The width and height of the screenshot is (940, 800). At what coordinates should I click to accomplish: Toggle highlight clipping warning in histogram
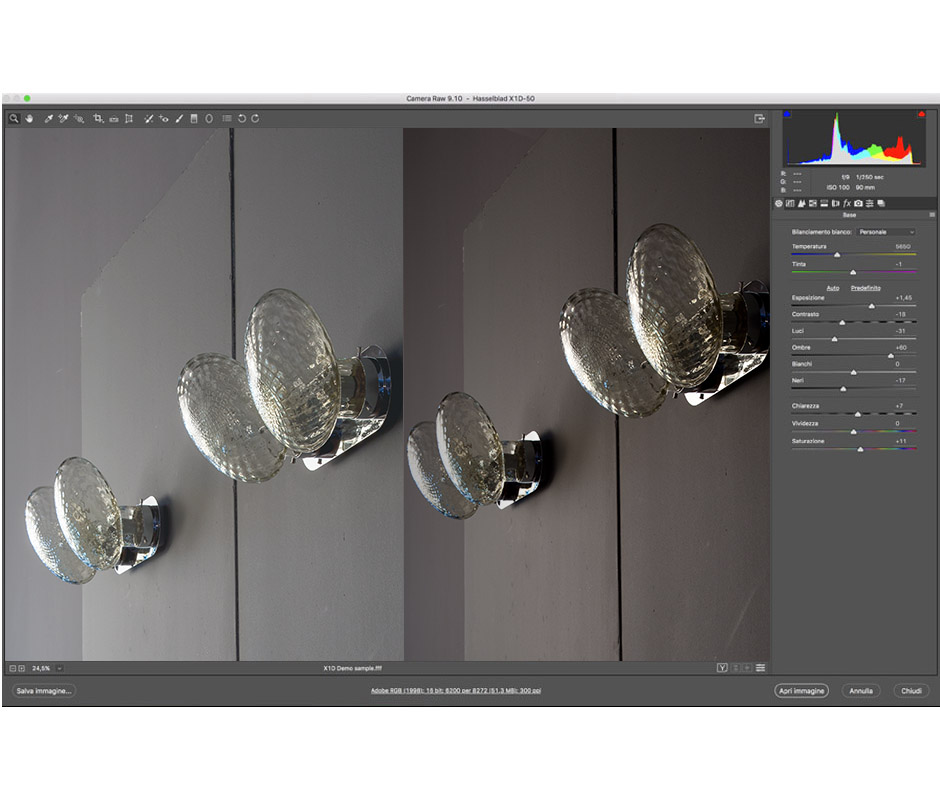920,114
